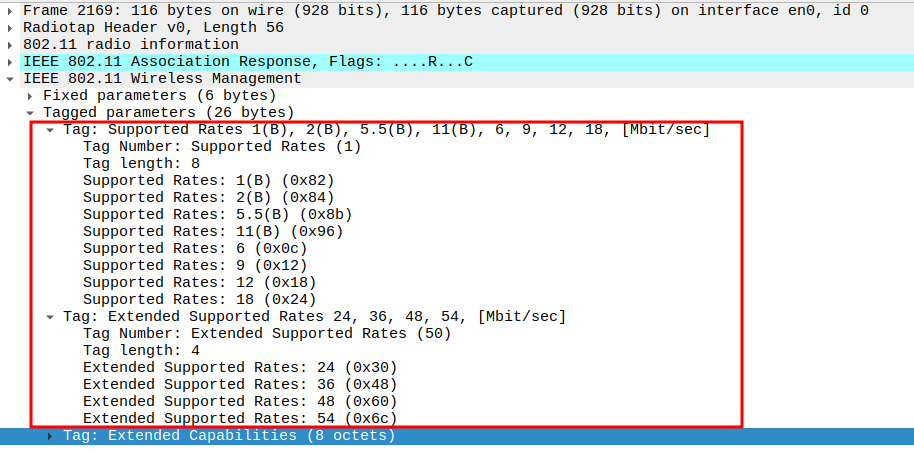Screen dimensions: 914x452
Task: Select Extended Supported Rates: 54 (0x6c)
Action: (x=240, y=419)
